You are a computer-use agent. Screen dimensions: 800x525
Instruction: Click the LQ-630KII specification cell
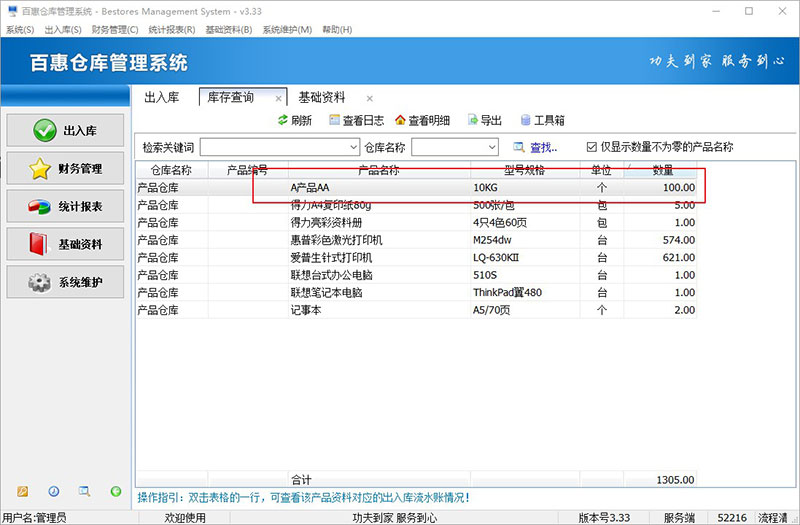coord(525,258)
